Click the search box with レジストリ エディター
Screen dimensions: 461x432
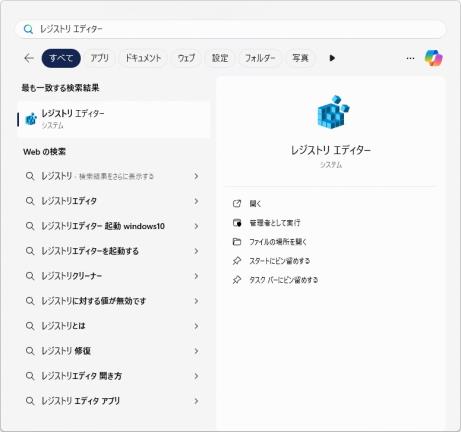[x=230, y=29]
